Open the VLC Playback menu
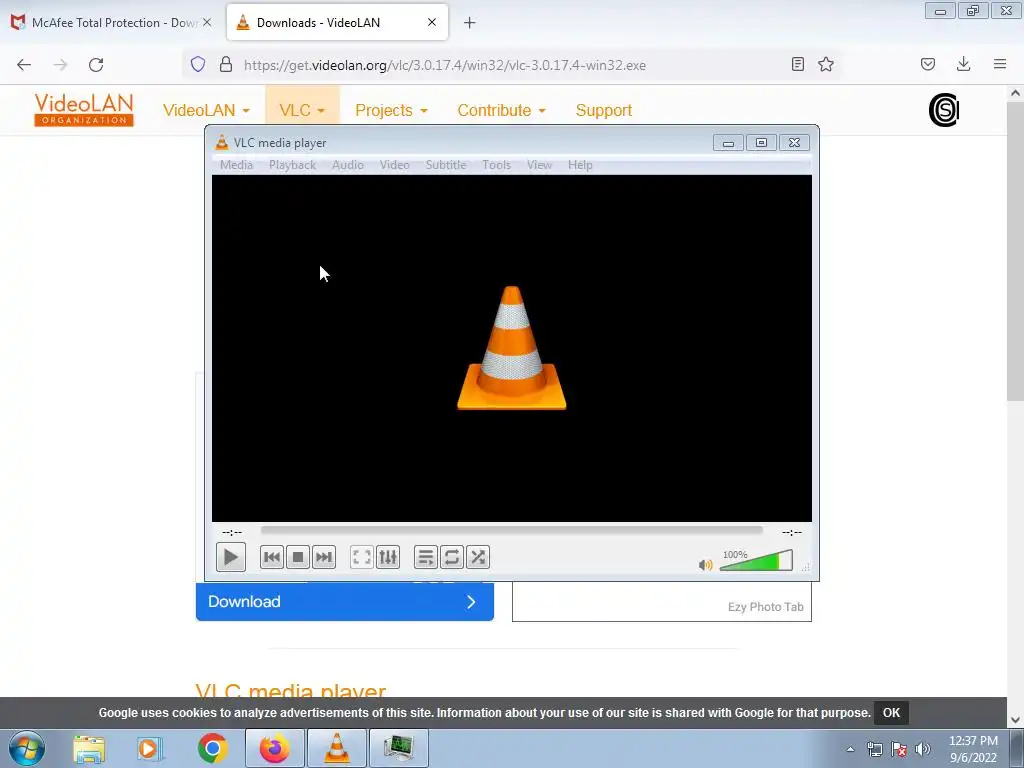Image resolution: width=1024 pixels, height=768 pixels. click(x=293, y=165)
